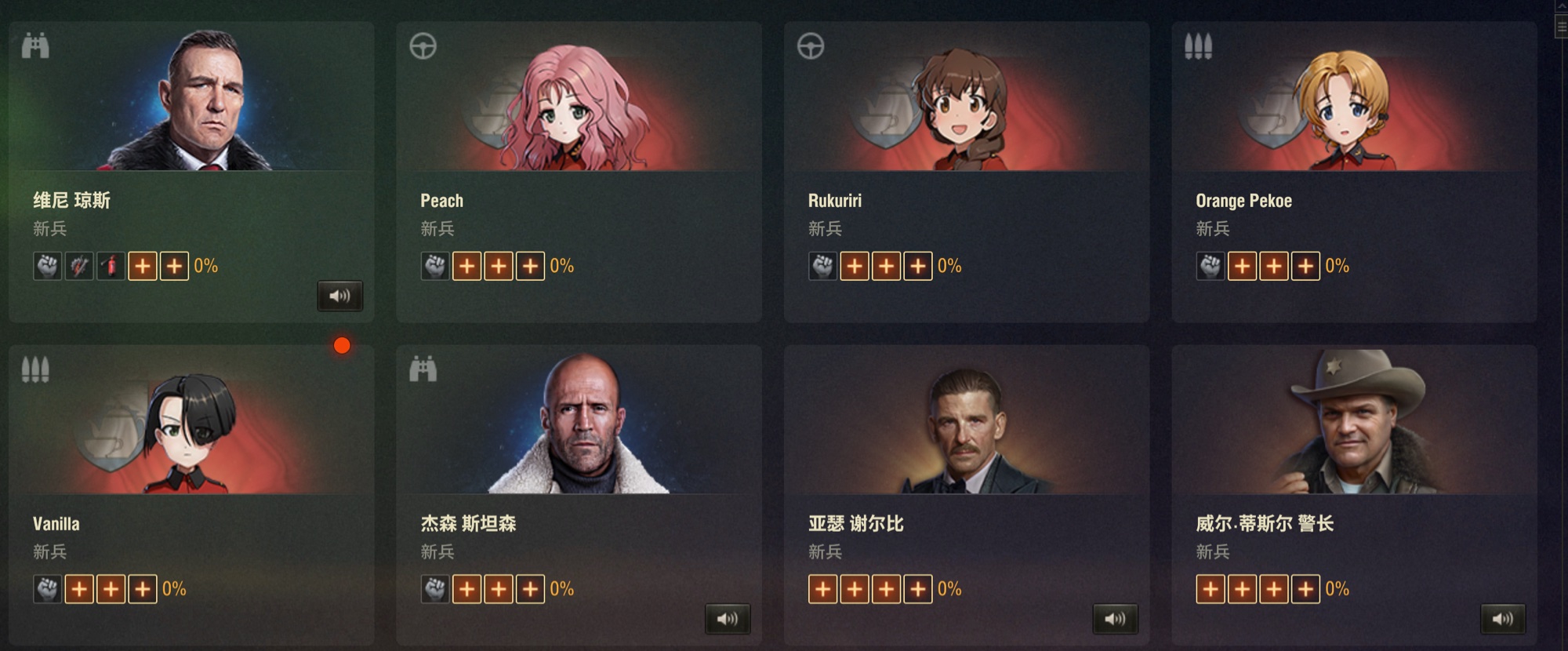Add last empty perk slot for Orange Pekoe
The height and width of the screenshot is (651, 1568).
pos(1305,266)
